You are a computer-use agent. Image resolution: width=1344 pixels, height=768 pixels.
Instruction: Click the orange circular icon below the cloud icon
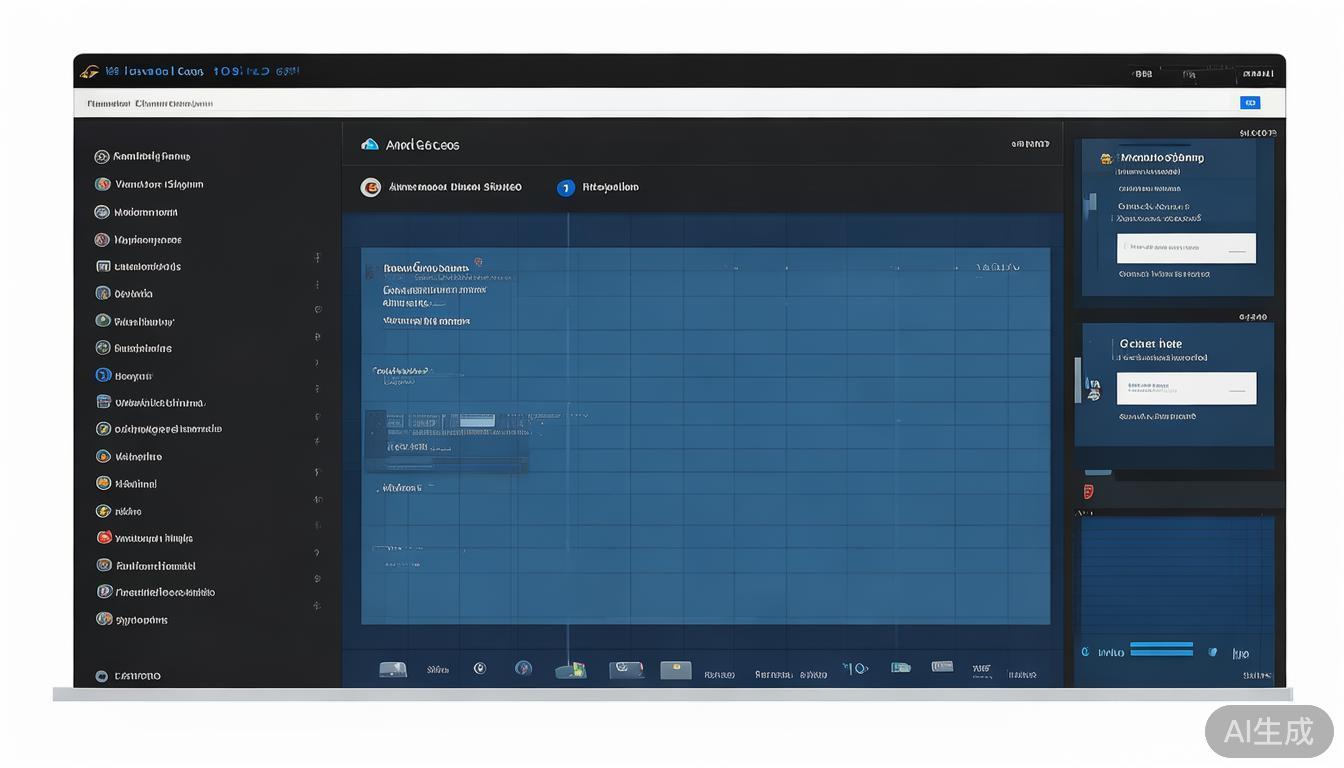click(370, 187)
